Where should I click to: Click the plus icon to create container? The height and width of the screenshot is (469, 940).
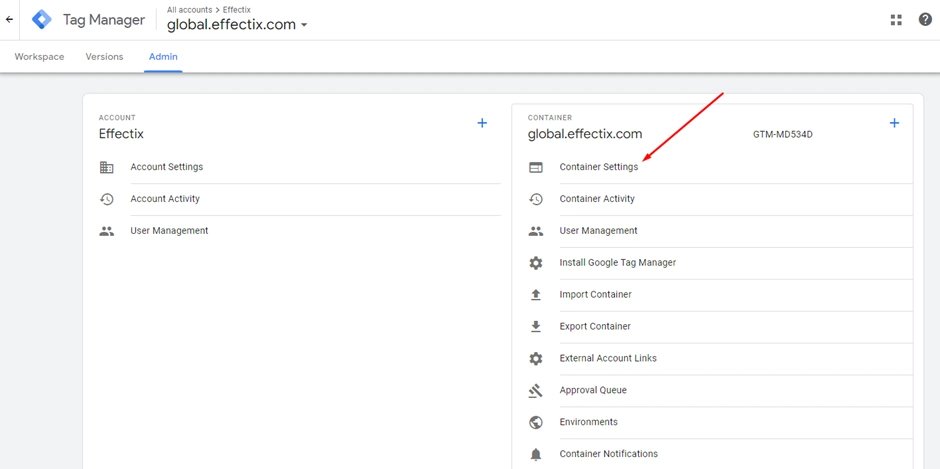tap(894, 123)
